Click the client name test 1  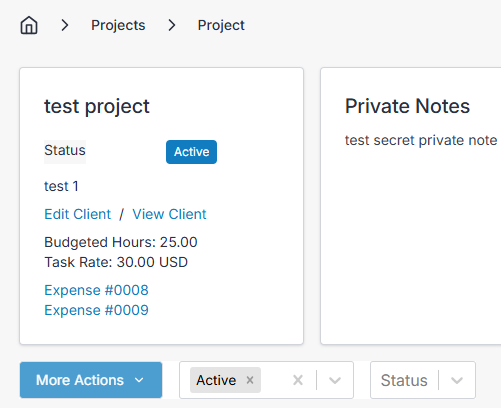click(x=61, y=186)
